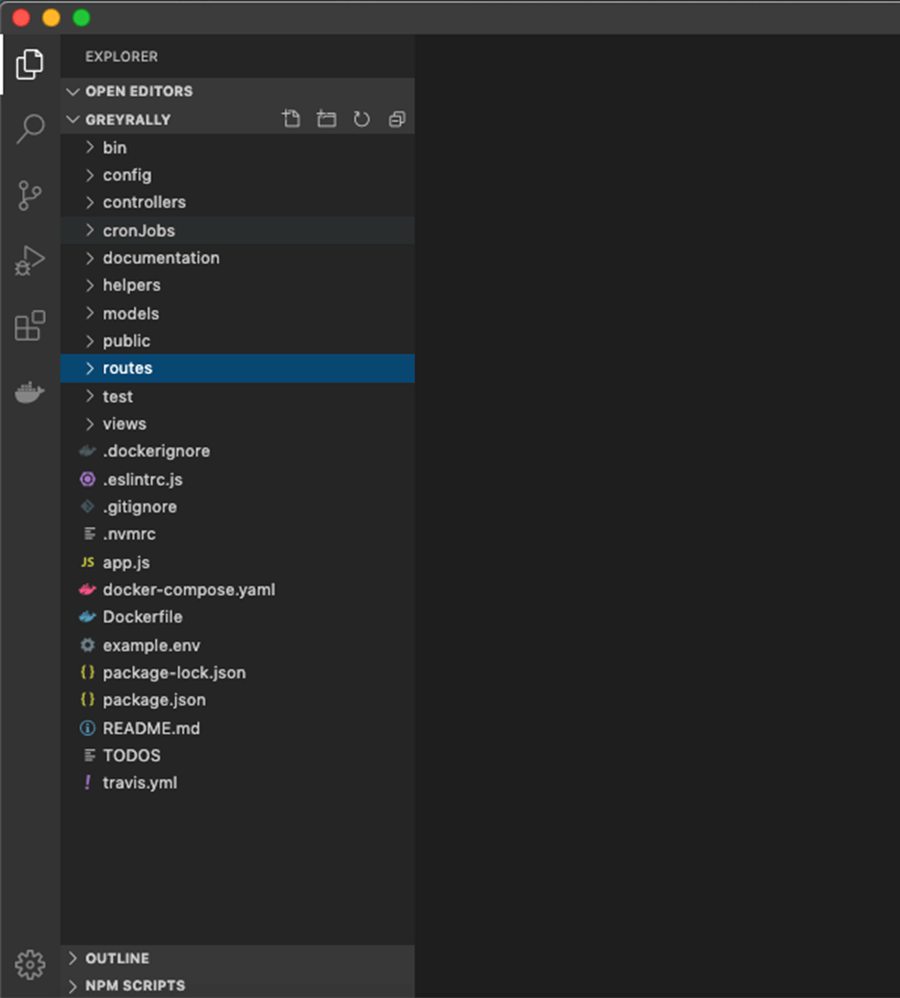This screenshot has height=998, width=900.
Task: Collapse the OPEN EDITORS section
Action: (x=138, y=91)
